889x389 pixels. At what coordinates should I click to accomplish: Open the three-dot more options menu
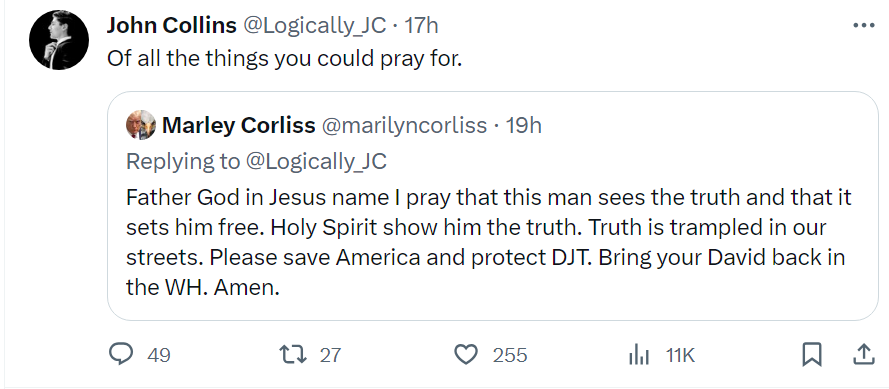[x=863, y=26]
